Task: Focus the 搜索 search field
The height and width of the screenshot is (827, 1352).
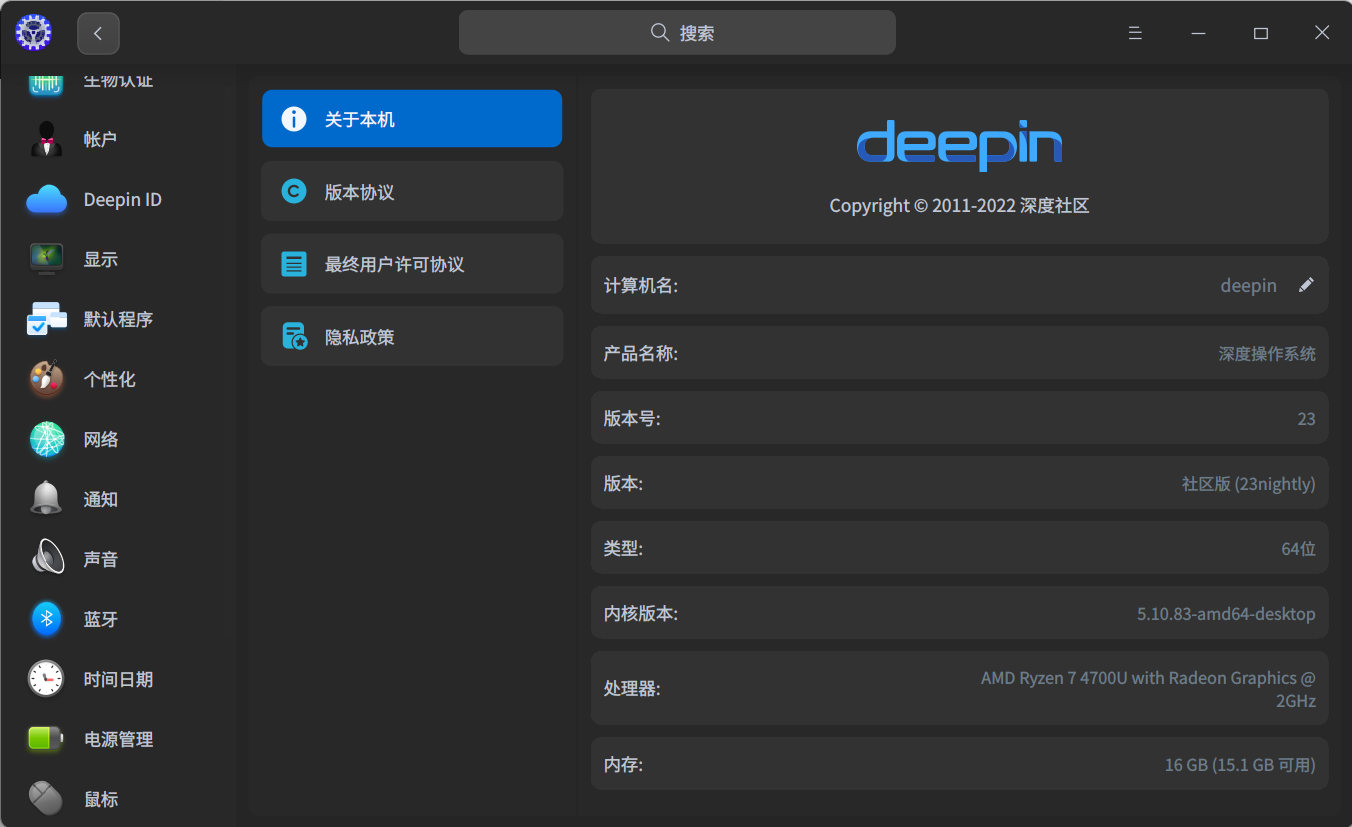Action: coord(677,33)
